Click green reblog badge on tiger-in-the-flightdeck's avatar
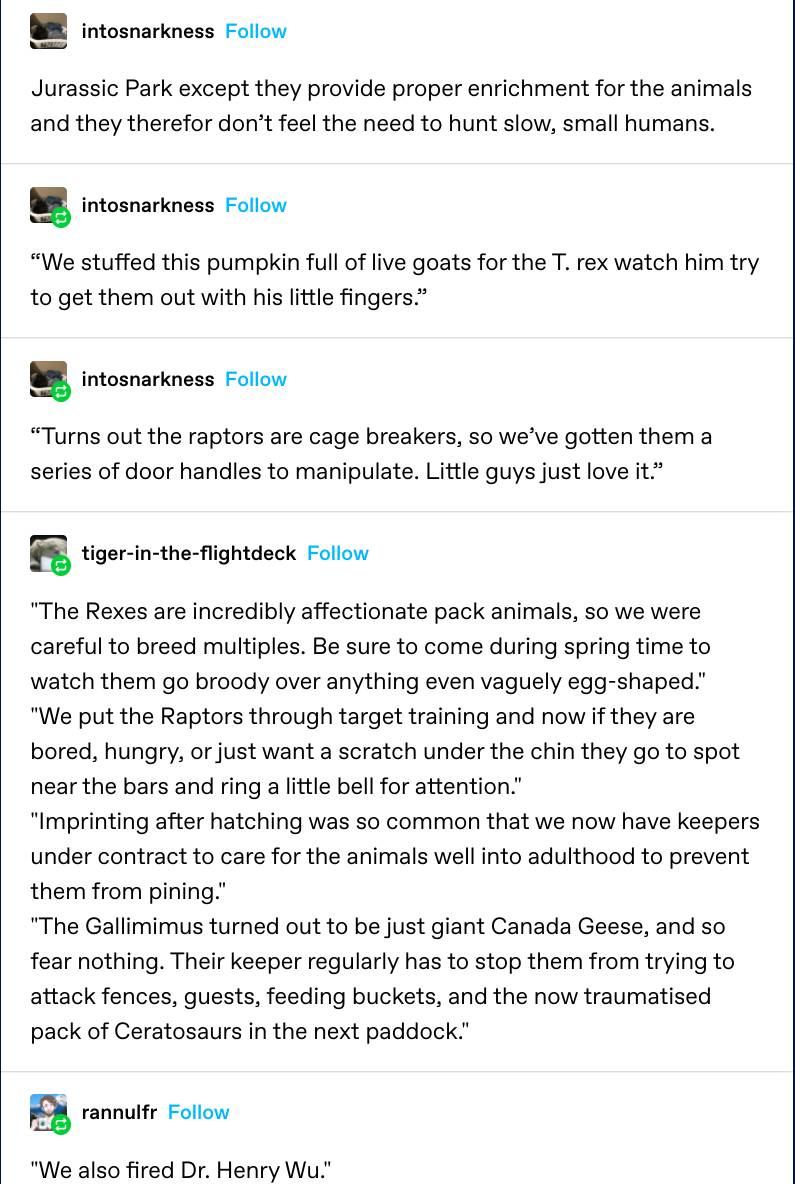 pyautogui.click(x=61, y=567)
